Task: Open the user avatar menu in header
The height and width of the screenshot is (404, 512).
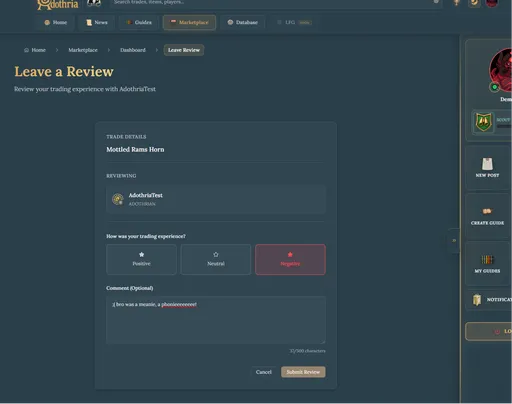Action: click(x=492, y=3)
